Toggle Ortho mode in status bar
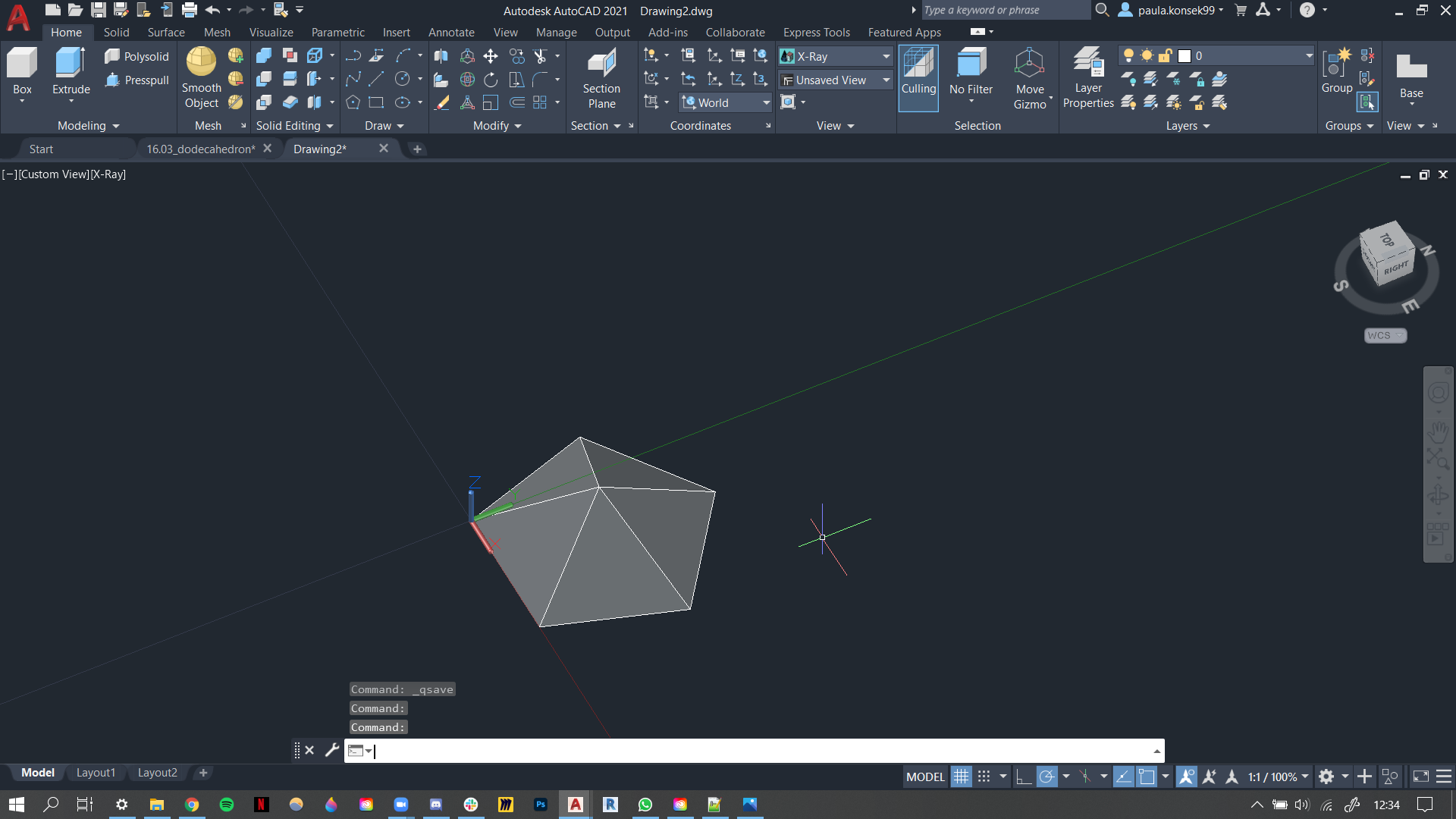1456x819 pixels. [1023, 777]
